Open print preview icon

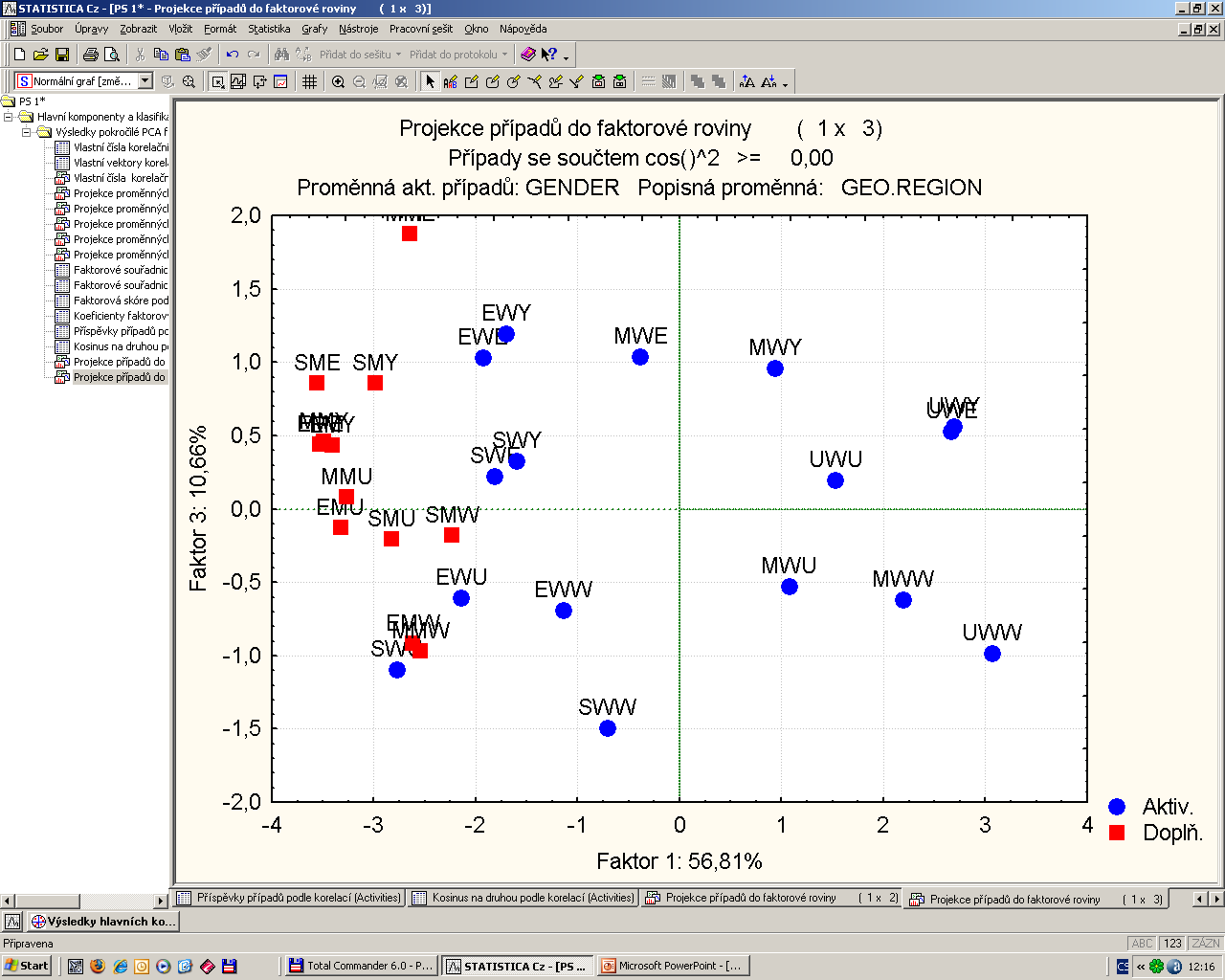coord(111,55)
